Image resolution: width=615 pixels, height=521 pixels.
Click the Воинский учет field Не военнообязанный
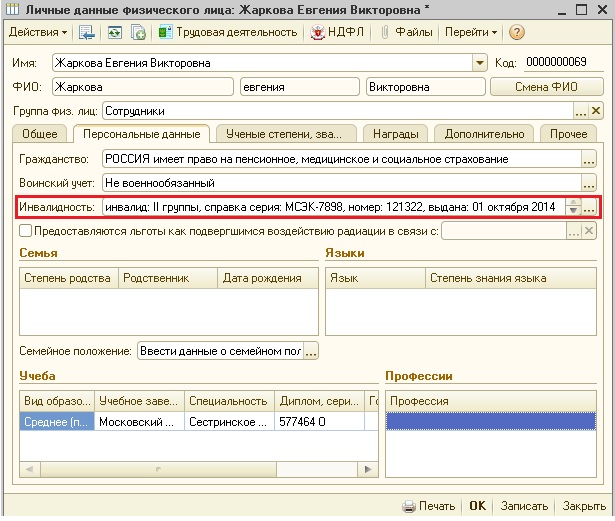click(x=342, y=183)
